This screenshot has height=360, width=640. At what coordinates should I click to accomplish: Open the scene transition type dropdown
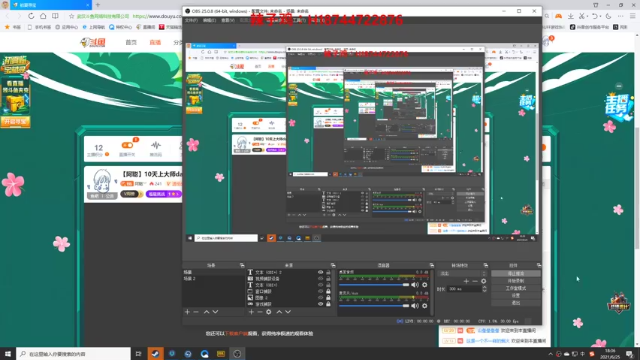point(462,273)
